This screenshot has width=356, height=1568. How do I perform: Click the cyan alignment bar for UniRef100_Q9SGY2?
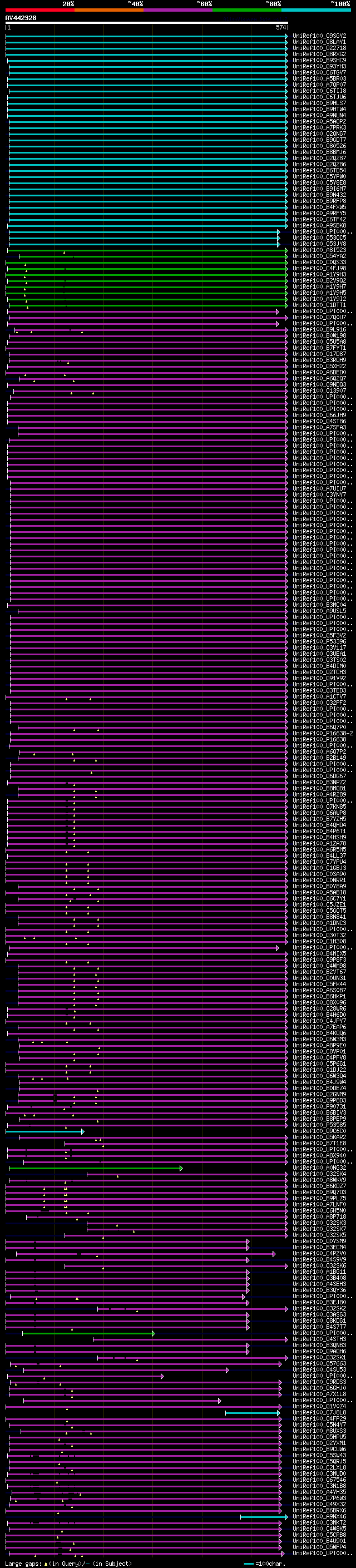pos(147,36)
